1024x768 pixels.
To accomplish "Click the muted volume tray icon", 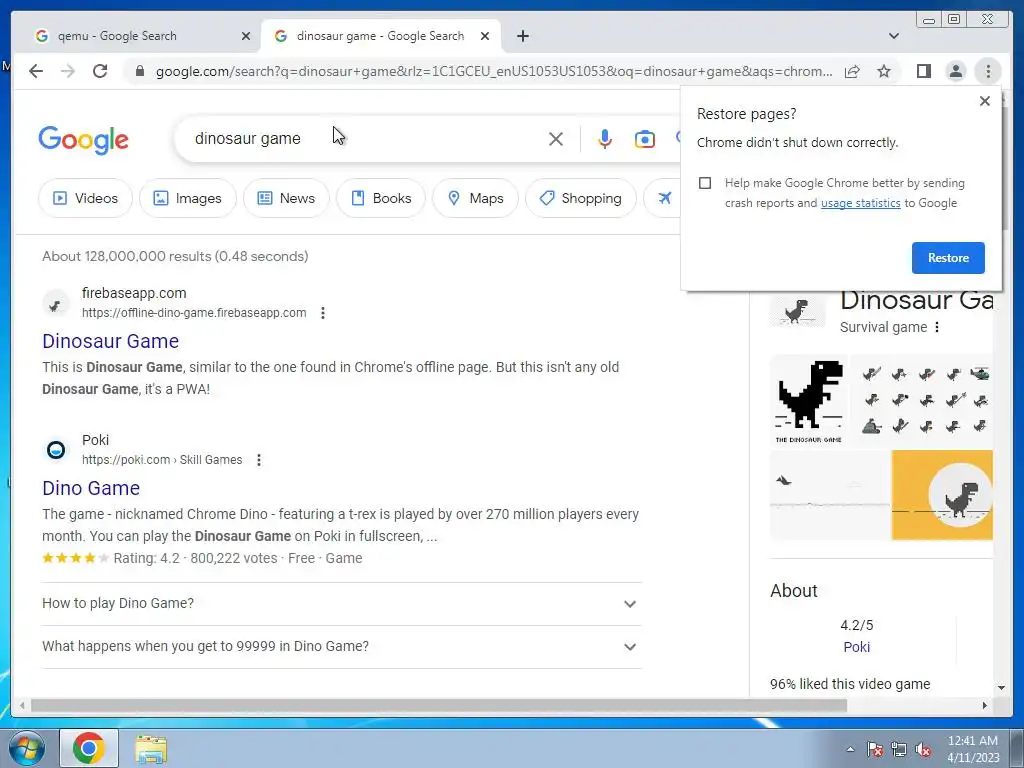I will (x=923, y=749).
